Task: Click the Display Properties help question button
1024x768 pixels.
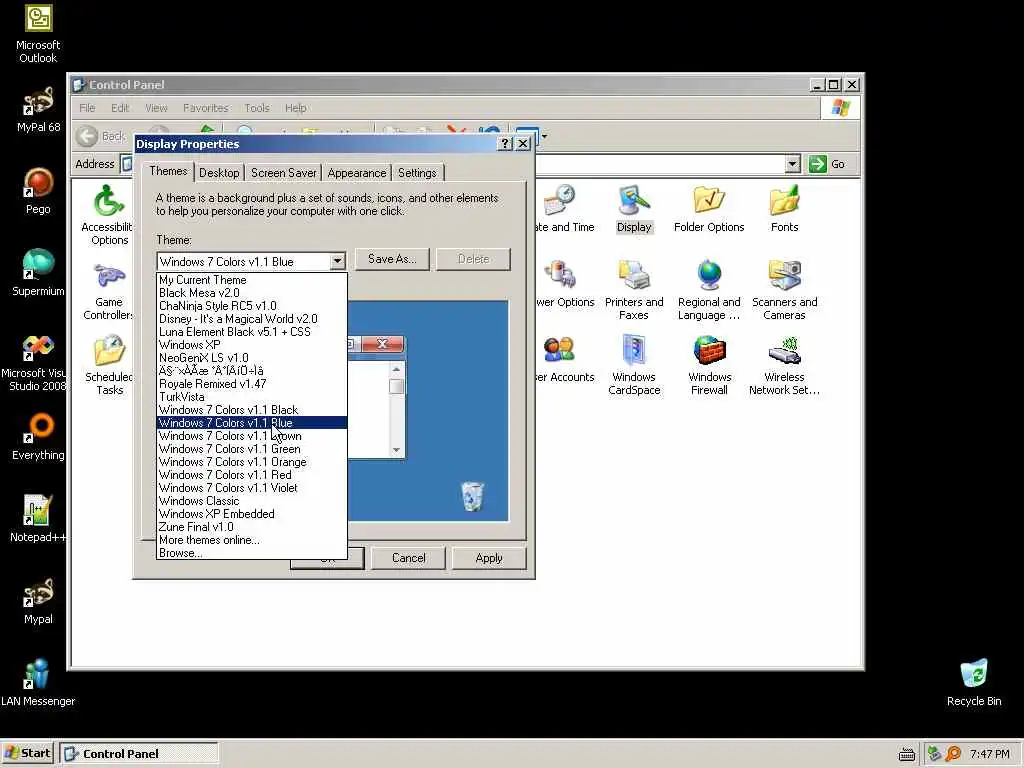Action: (x=505, y=144)
